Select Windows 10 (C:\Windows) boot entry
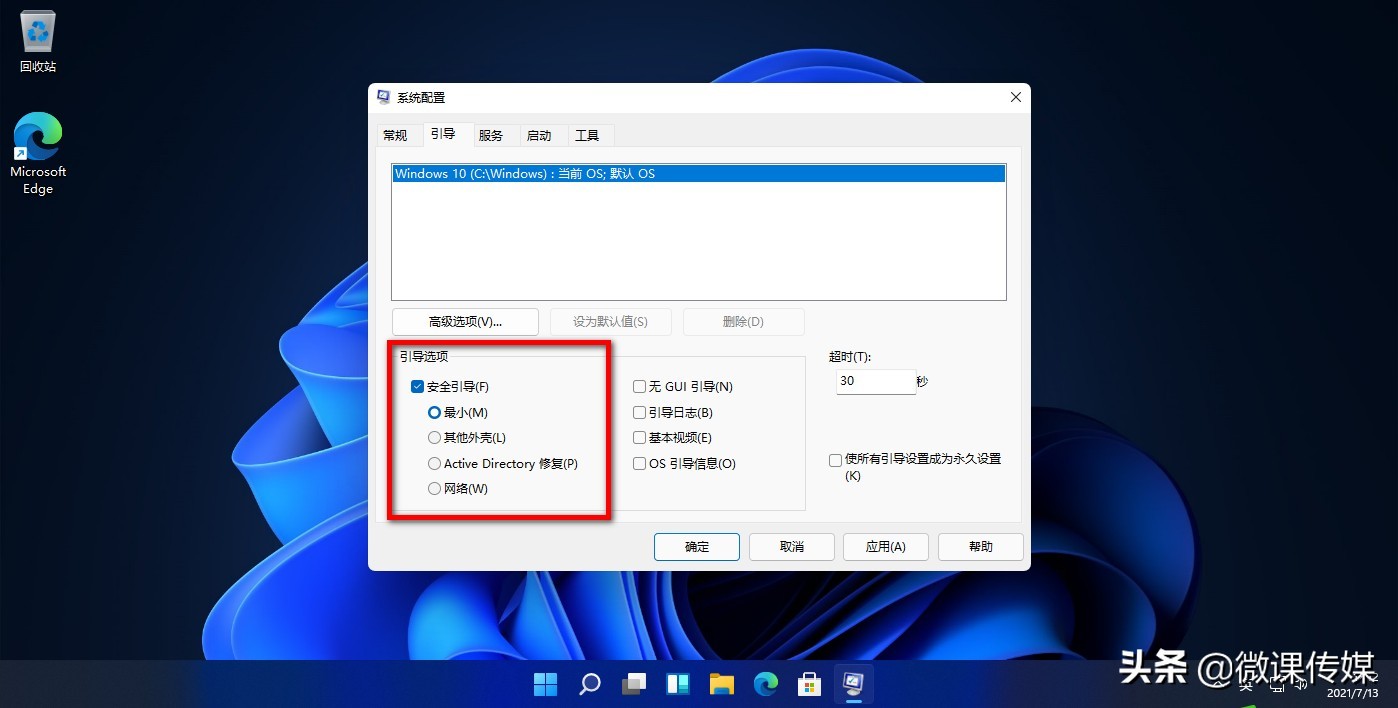 (x=698, y=174)
